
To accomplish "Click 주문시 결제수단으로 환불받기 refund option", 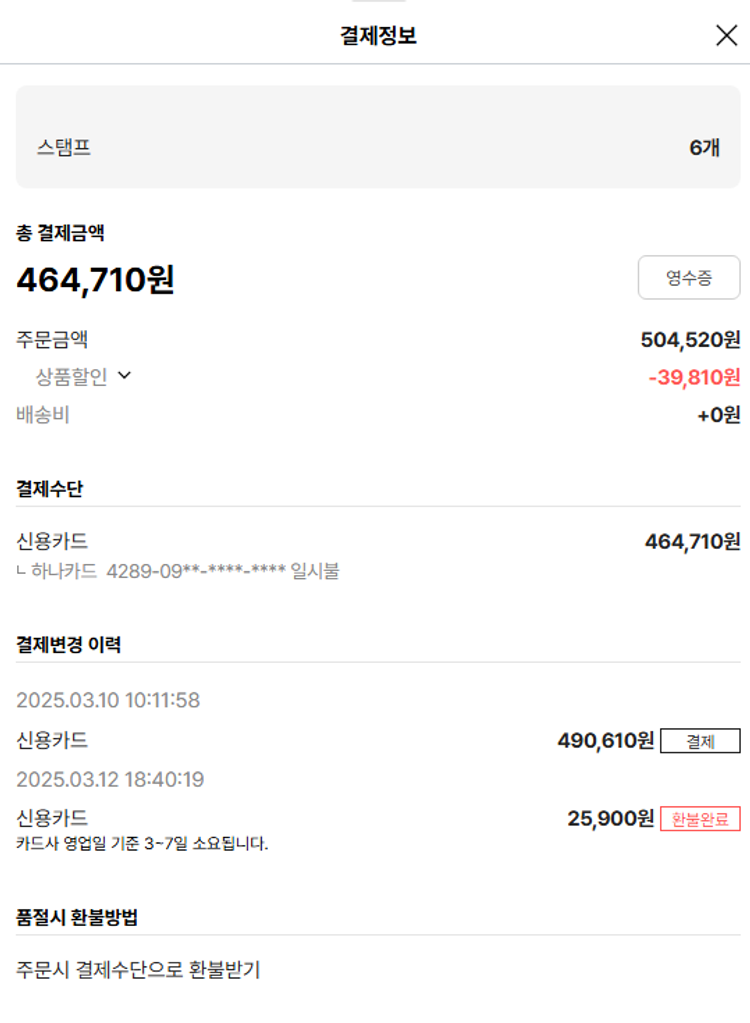I will click(x=138, y=970).
